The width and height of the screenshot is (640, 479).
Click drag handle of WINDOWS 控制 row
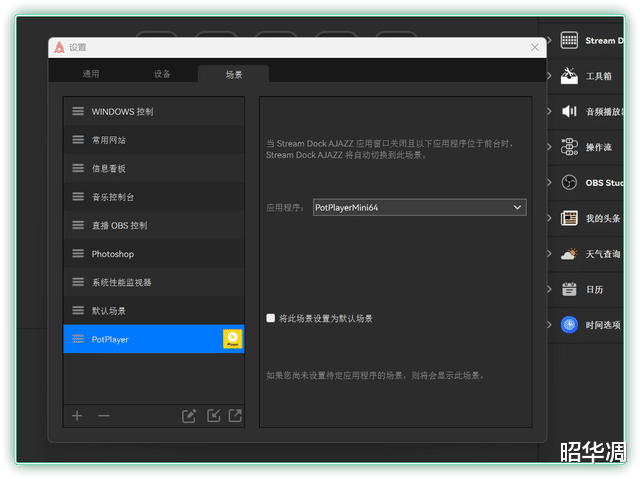(x=78, y=111)
